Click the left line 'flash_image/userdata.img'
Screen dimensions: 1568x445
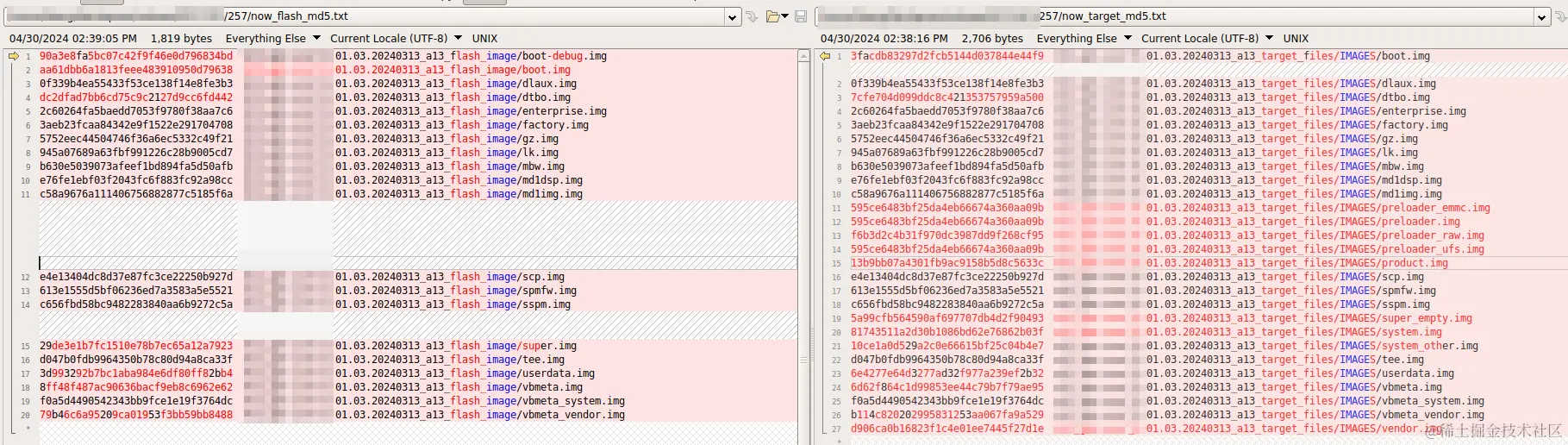pyautogui.click(x=522, y=373)
